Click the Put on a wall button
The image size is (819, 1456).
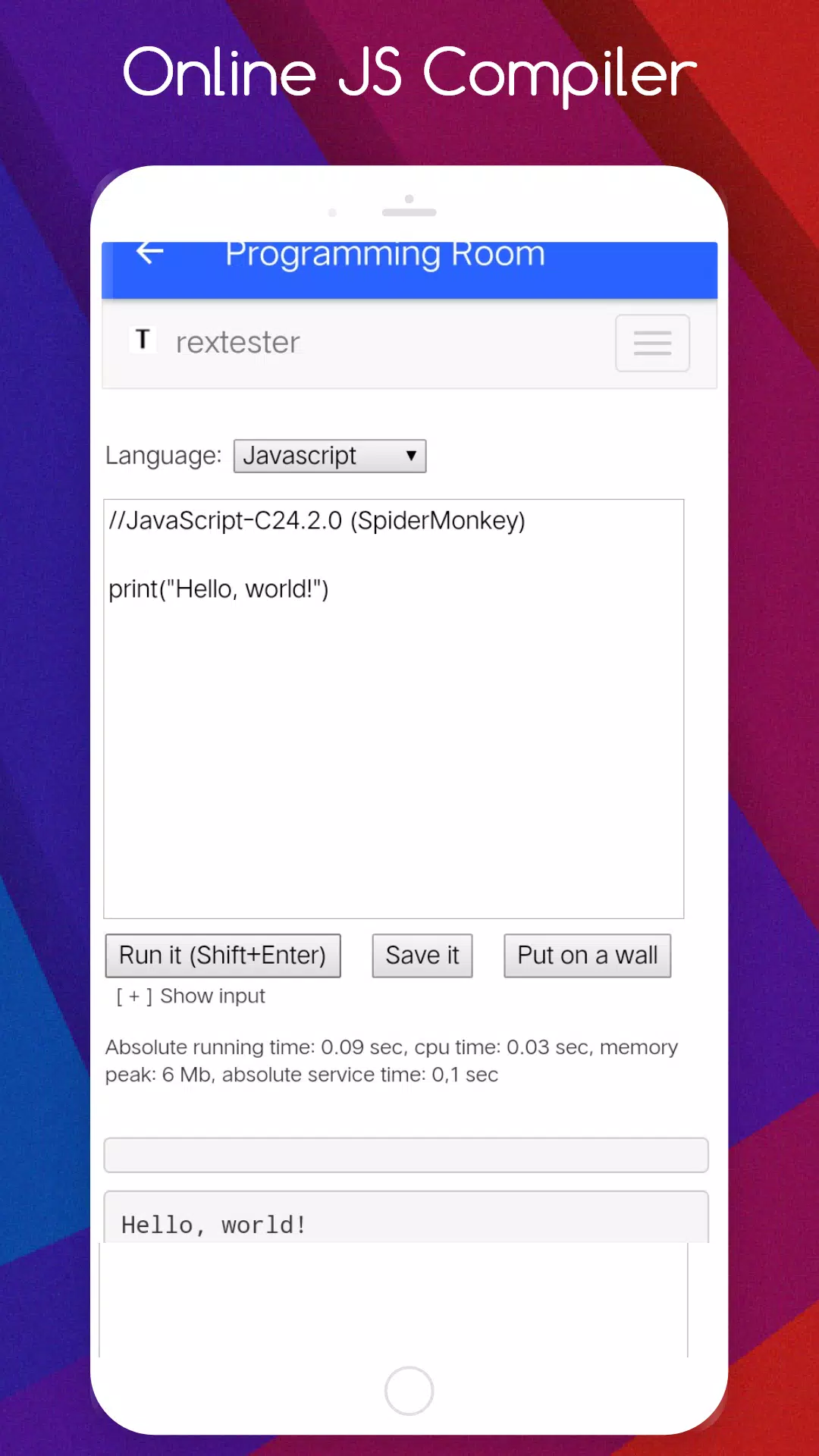tap(588, 955)
